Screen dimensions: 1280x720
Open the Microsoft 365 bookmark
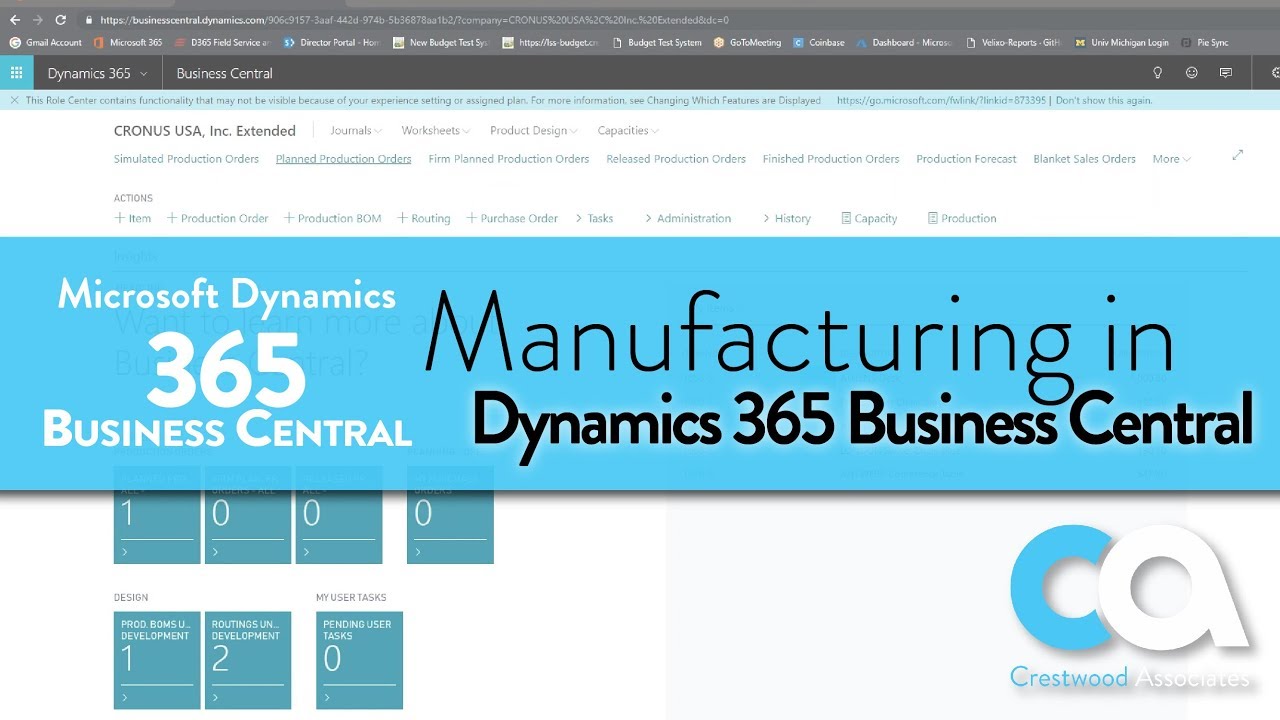(x=127, y=43)
